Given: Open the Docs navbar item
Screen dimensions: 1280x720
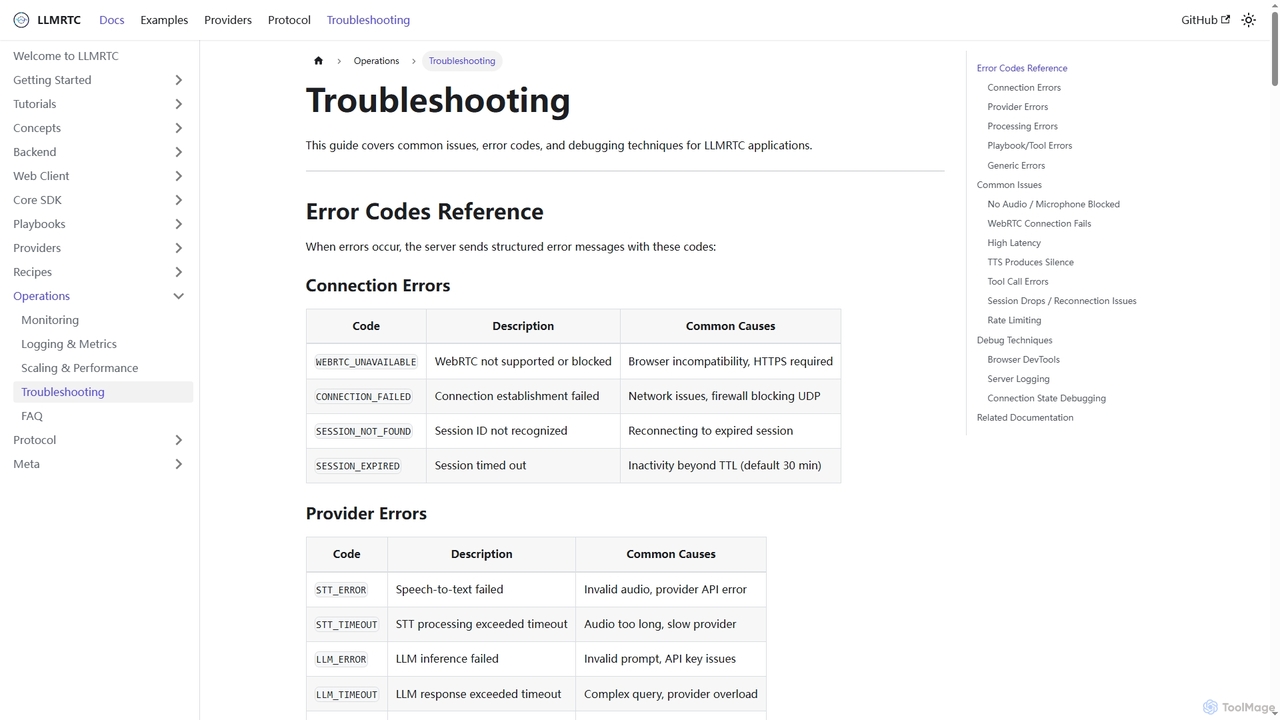Looking at the screenshot, I should [112, 20].
